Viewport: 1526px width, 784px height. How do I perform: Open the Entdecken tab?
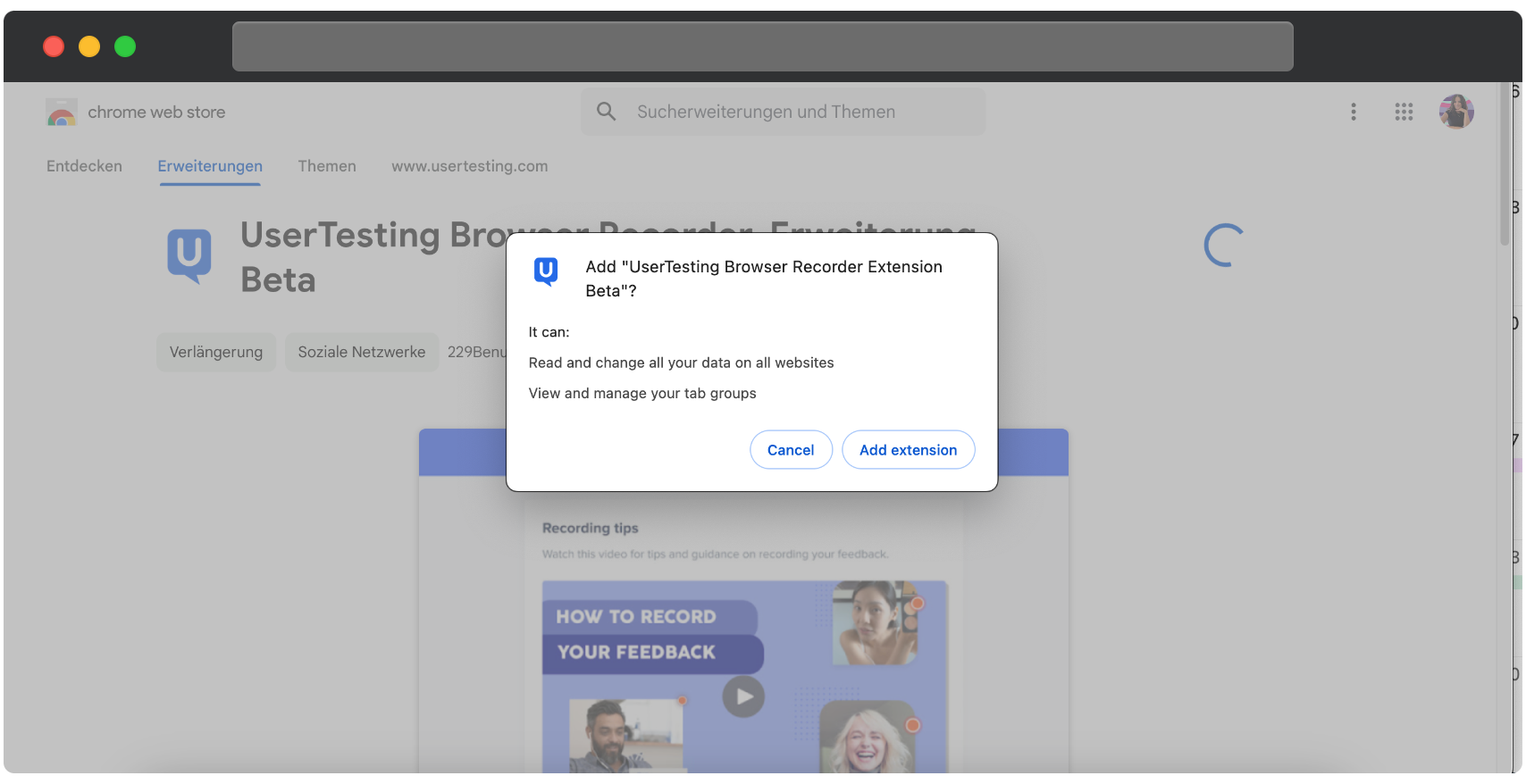tap(84, 166)
